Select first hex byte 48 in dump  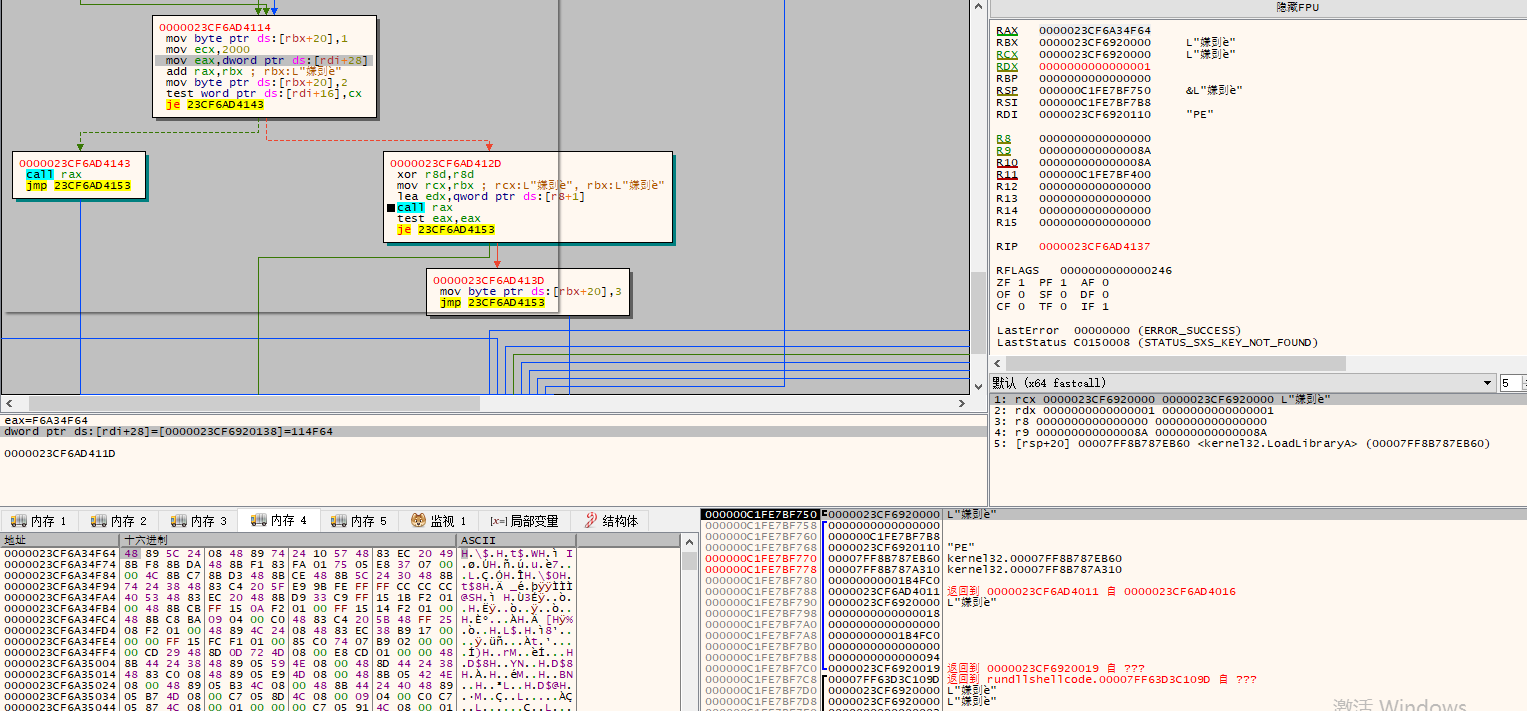(x=132, y=553)
